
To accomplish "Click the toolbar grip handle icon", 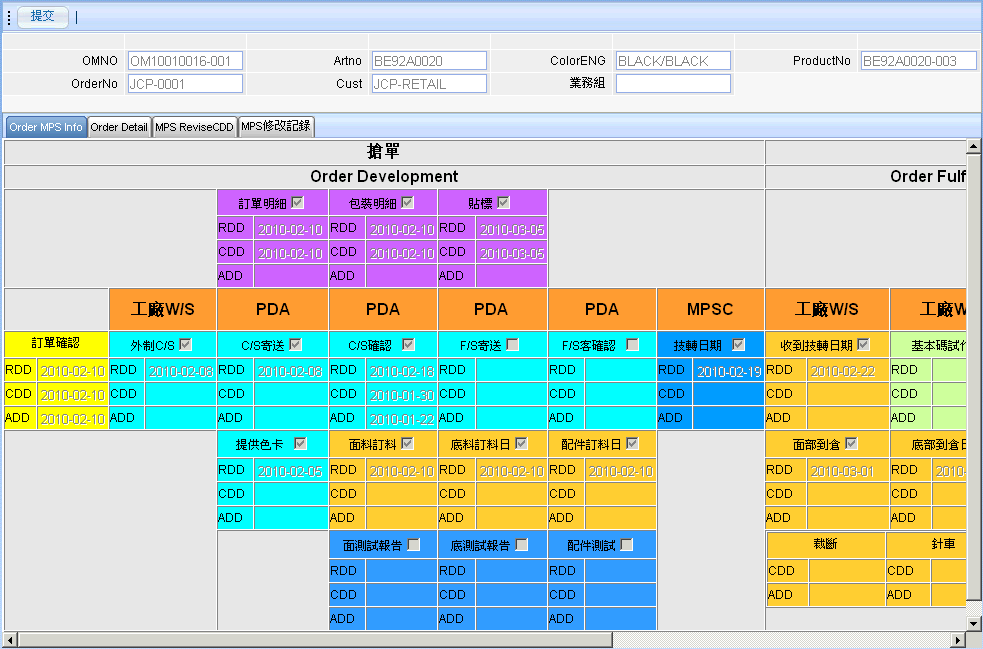I will click(x=9, y=18).
